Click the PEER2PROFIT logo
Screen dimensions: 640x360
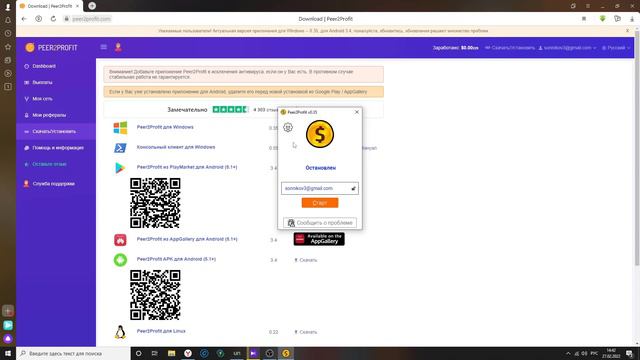[x=51, y=48]
